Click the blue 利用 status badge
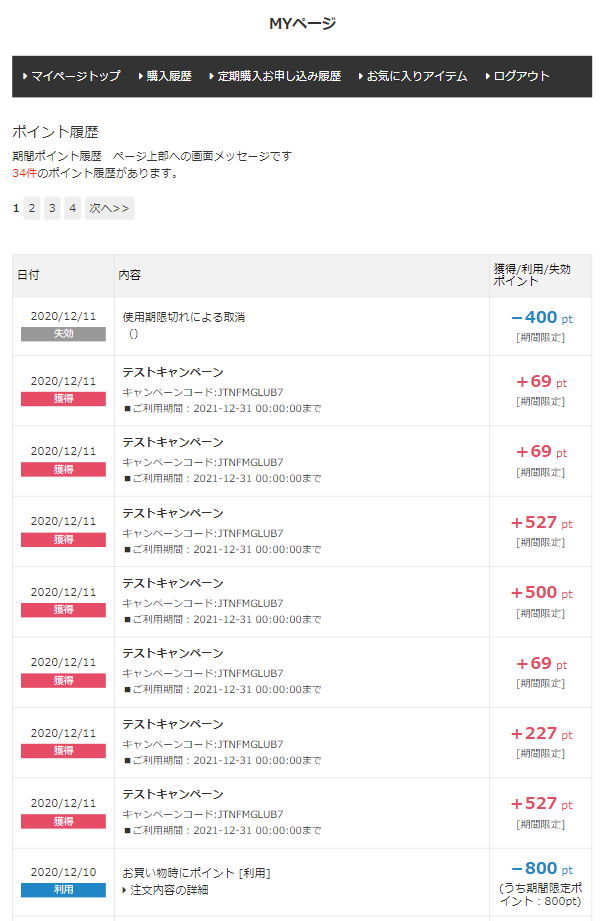 [x=63, y=889]
